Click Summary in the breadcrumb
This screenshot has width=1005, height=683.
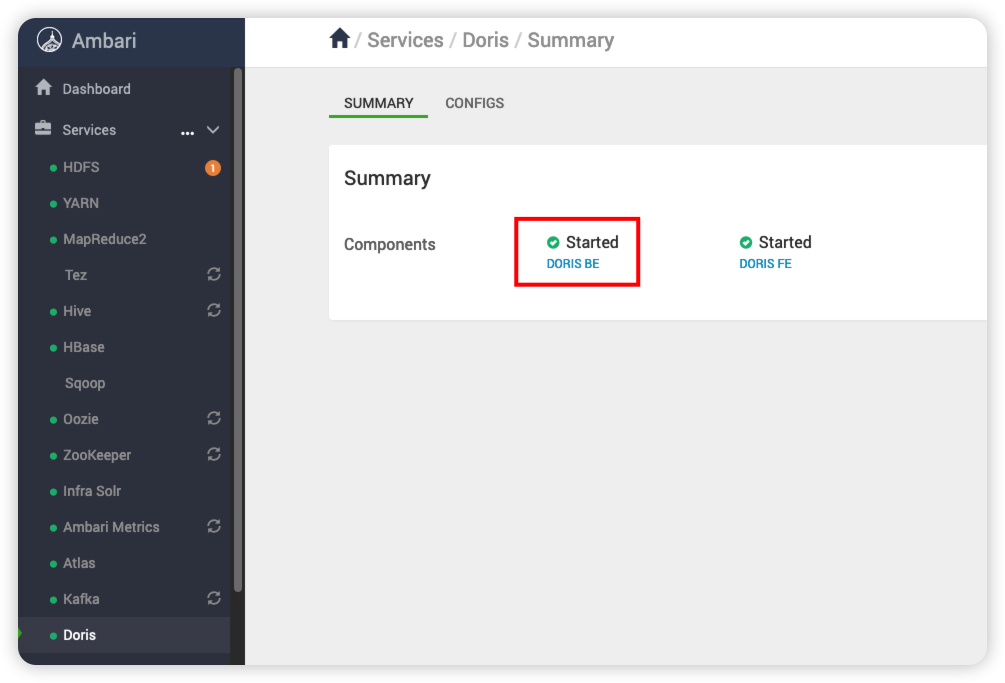click(x=570, y=40)
